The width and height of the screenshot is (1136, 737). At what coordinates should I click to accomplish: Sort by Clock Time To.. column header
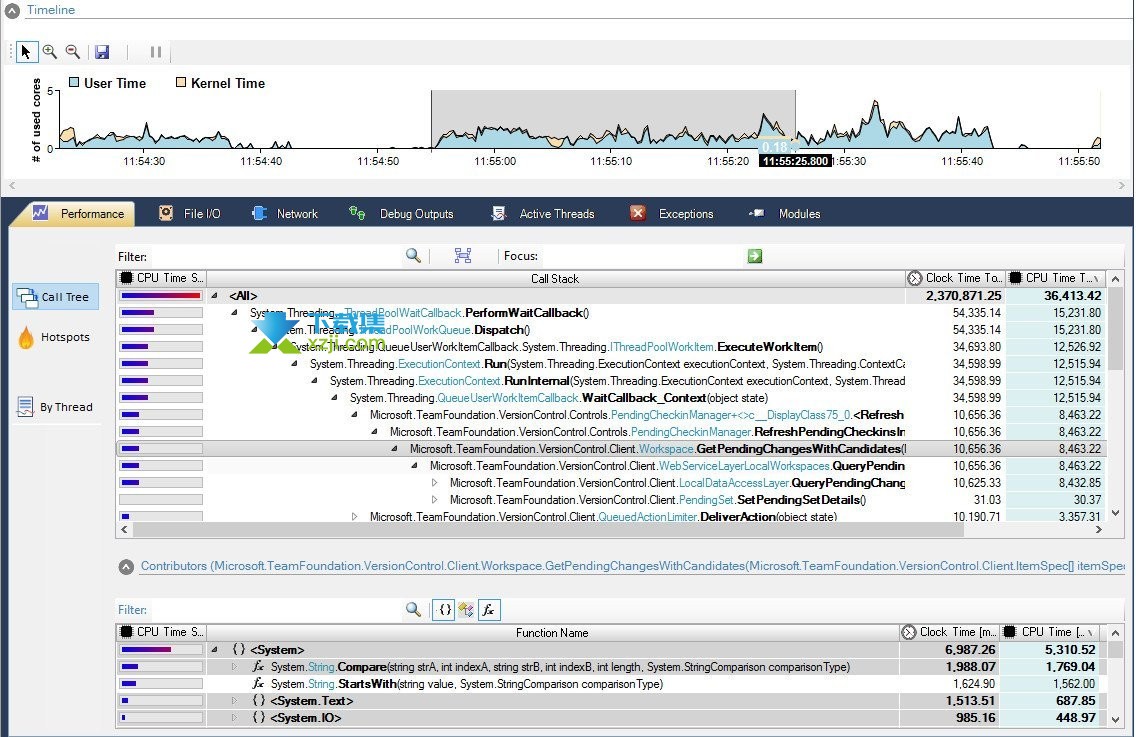[x=956, y=278]
